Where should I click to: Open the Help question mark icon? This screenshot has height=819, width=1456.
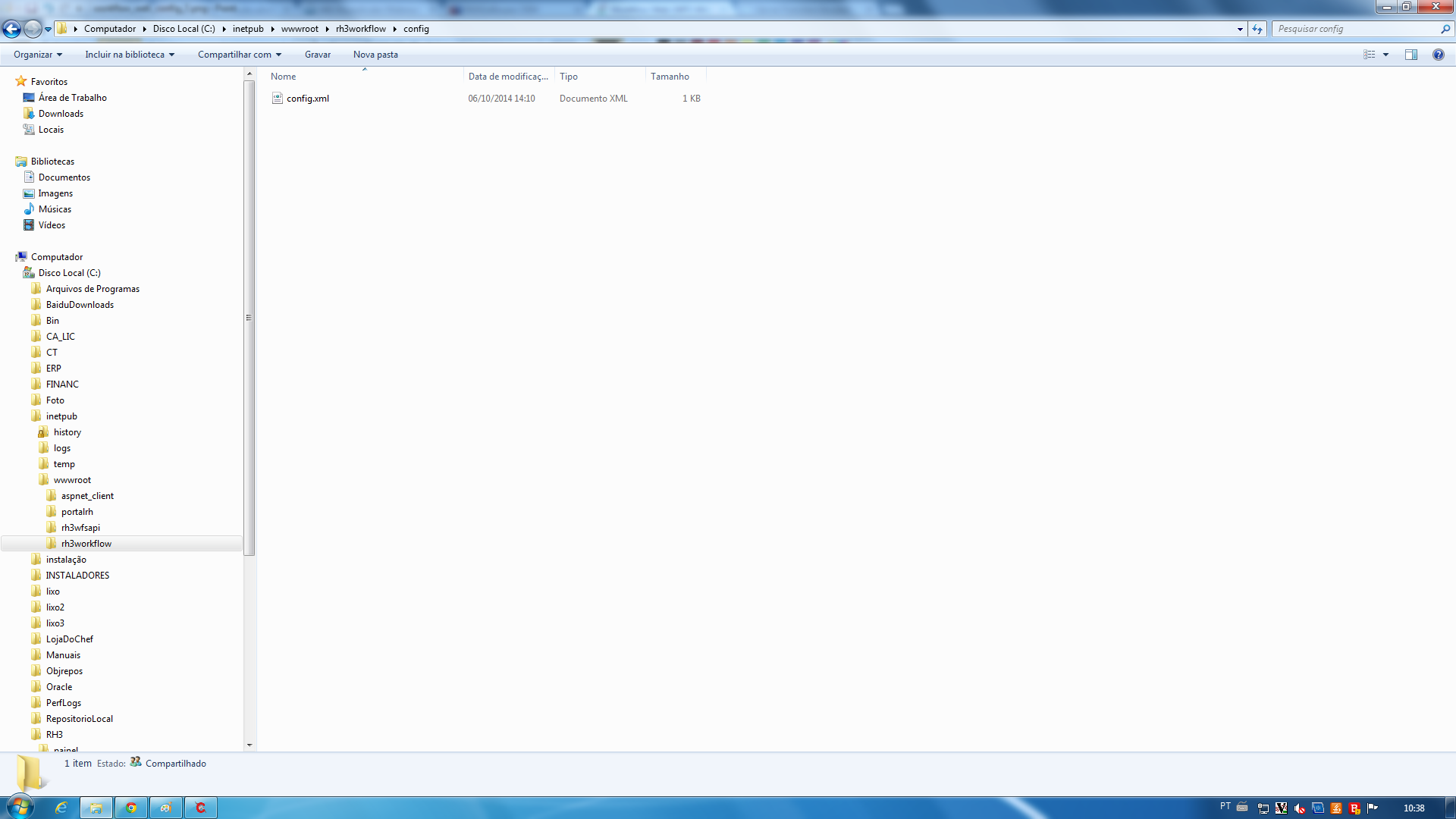coord(1438,55)
